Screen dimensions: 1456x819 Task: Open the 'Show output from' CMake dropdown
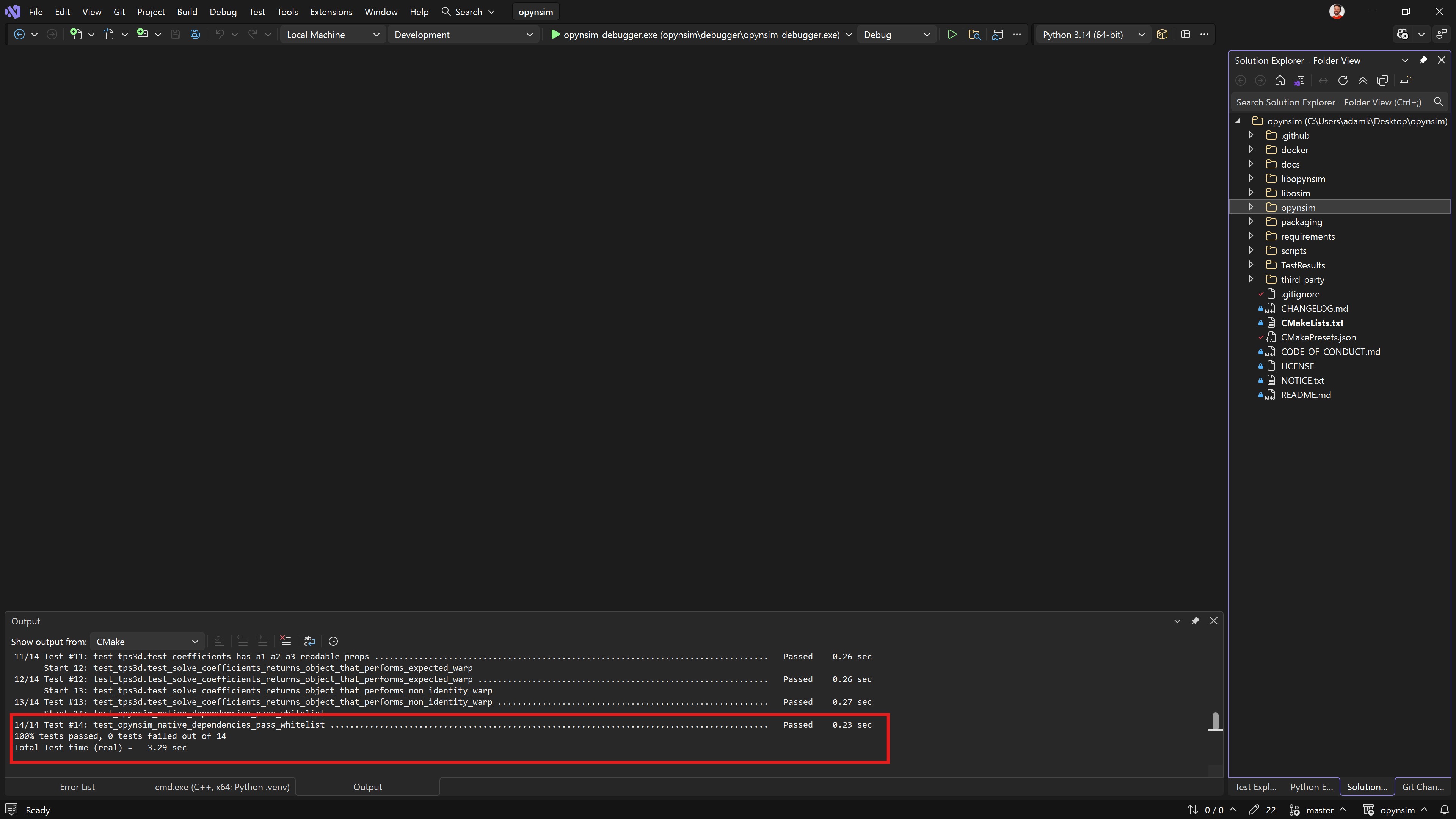(x=147, y=642)
